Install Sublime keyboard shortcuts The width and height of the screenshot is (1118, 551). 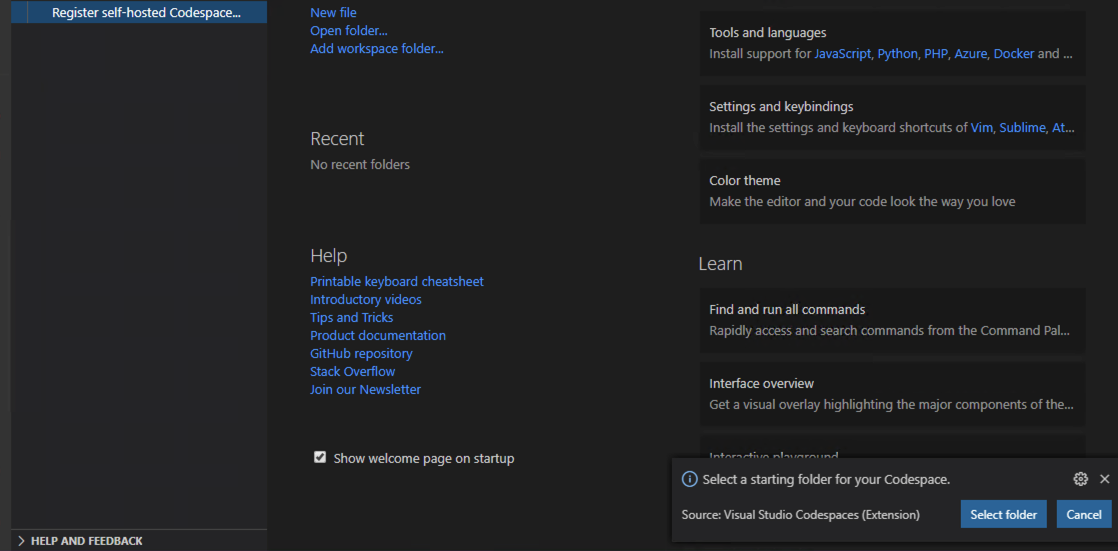[1022, 128]
